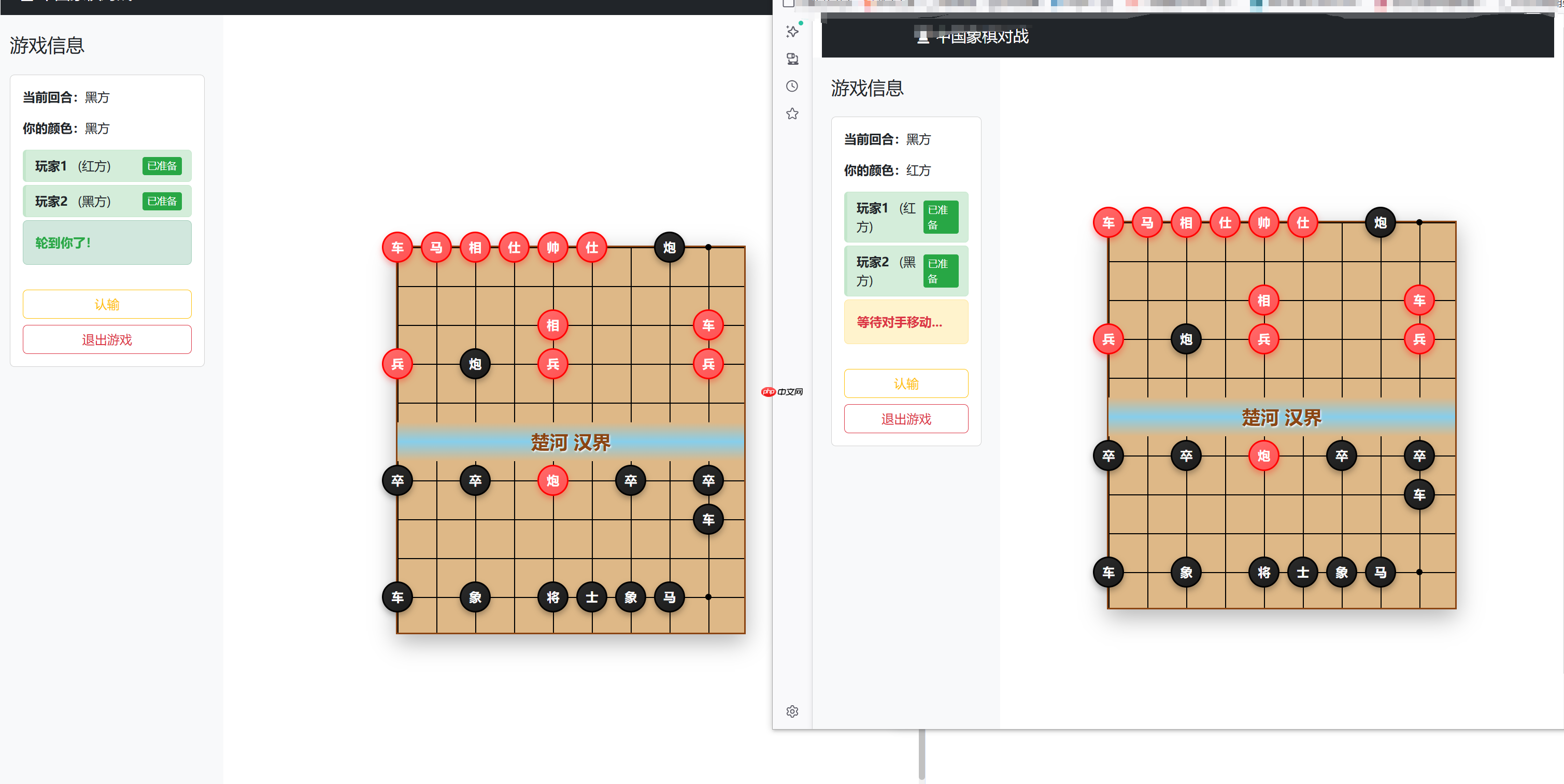Click 玩家1 已准备 ready badge

(x=162, y=166)
